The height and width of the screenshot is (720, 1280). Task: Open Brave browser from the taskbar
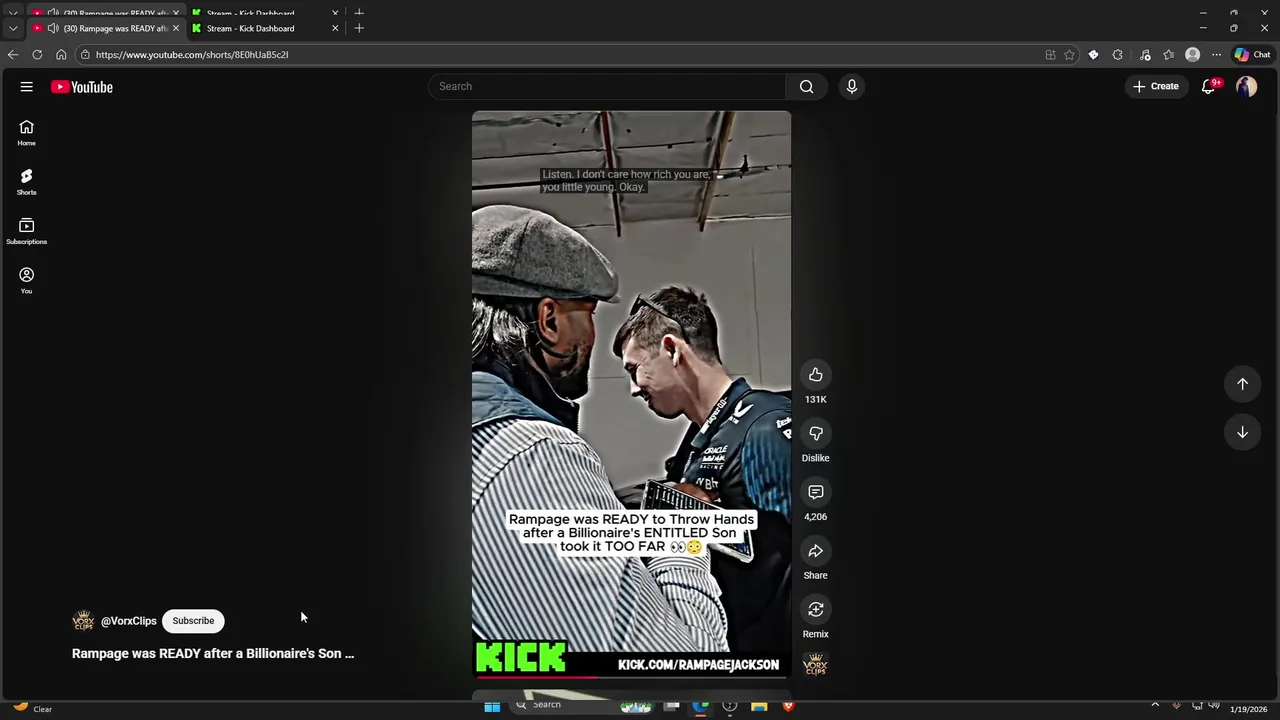point(788,707)
